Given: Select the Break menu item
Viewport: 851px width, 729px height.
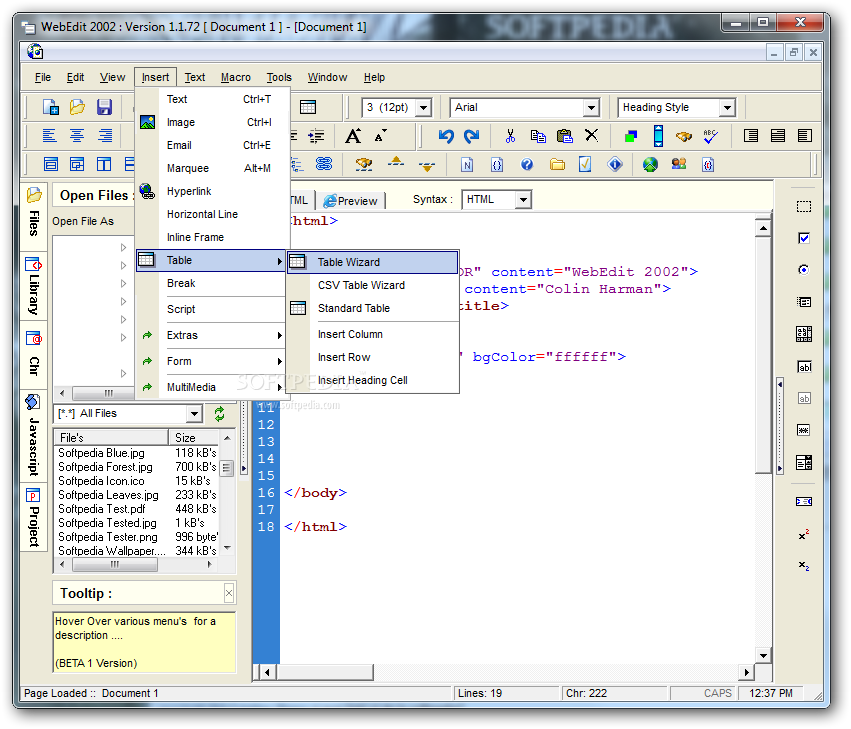Looking at the screenshot, I should coord(211,283).
